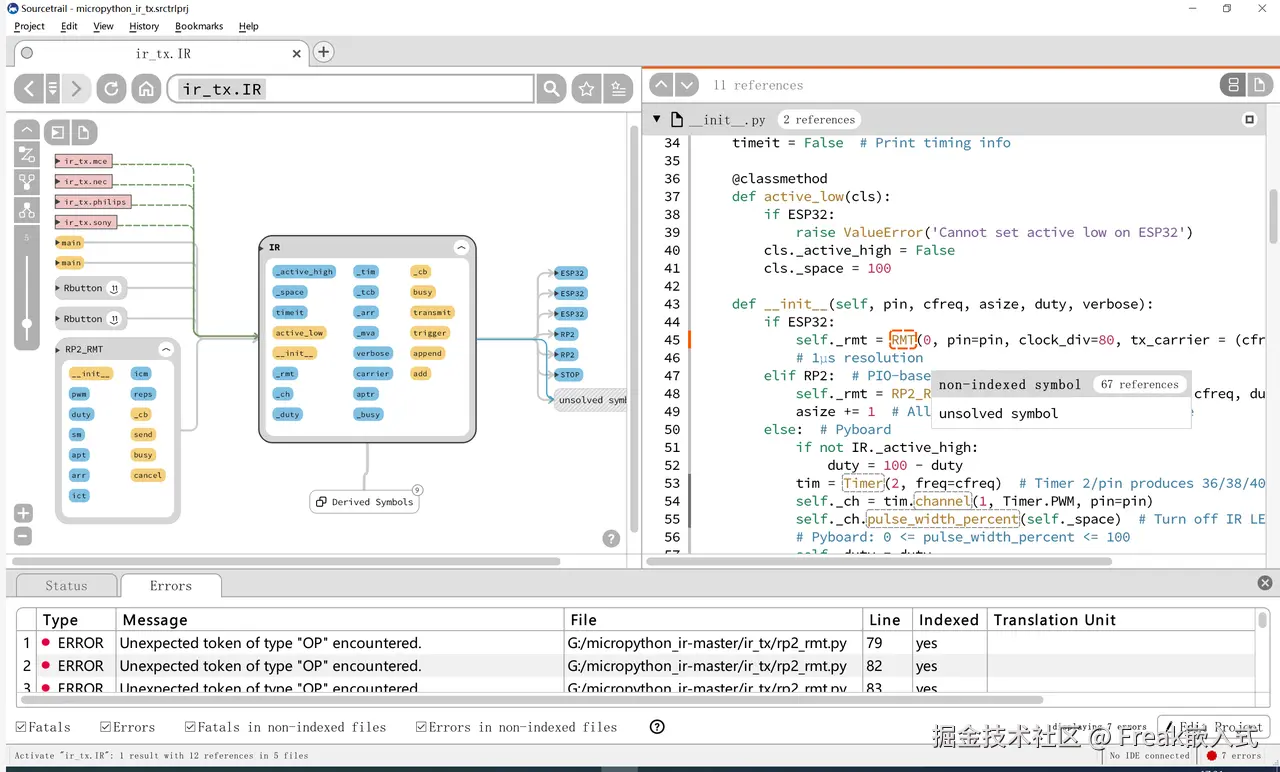Open the history dropdown arrow next to back button

point(53,89)
